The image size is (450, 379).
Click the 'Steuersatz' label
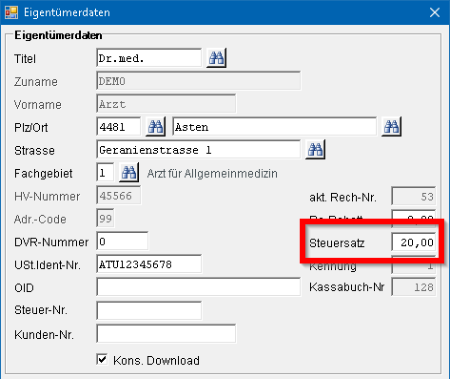click(337, 243)
